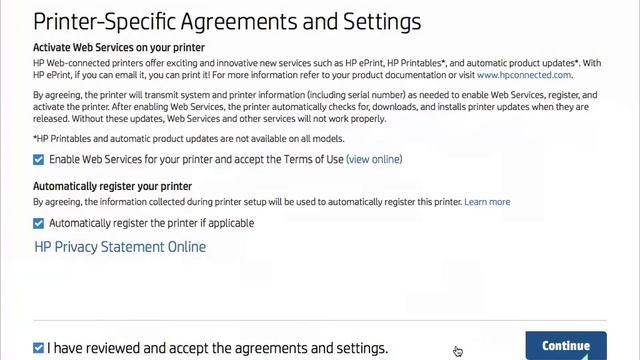Screen dimensions: 640x360
Task: Open HP Privacy Statement Online
Action: pyautogui.click(x=120, y=247)
